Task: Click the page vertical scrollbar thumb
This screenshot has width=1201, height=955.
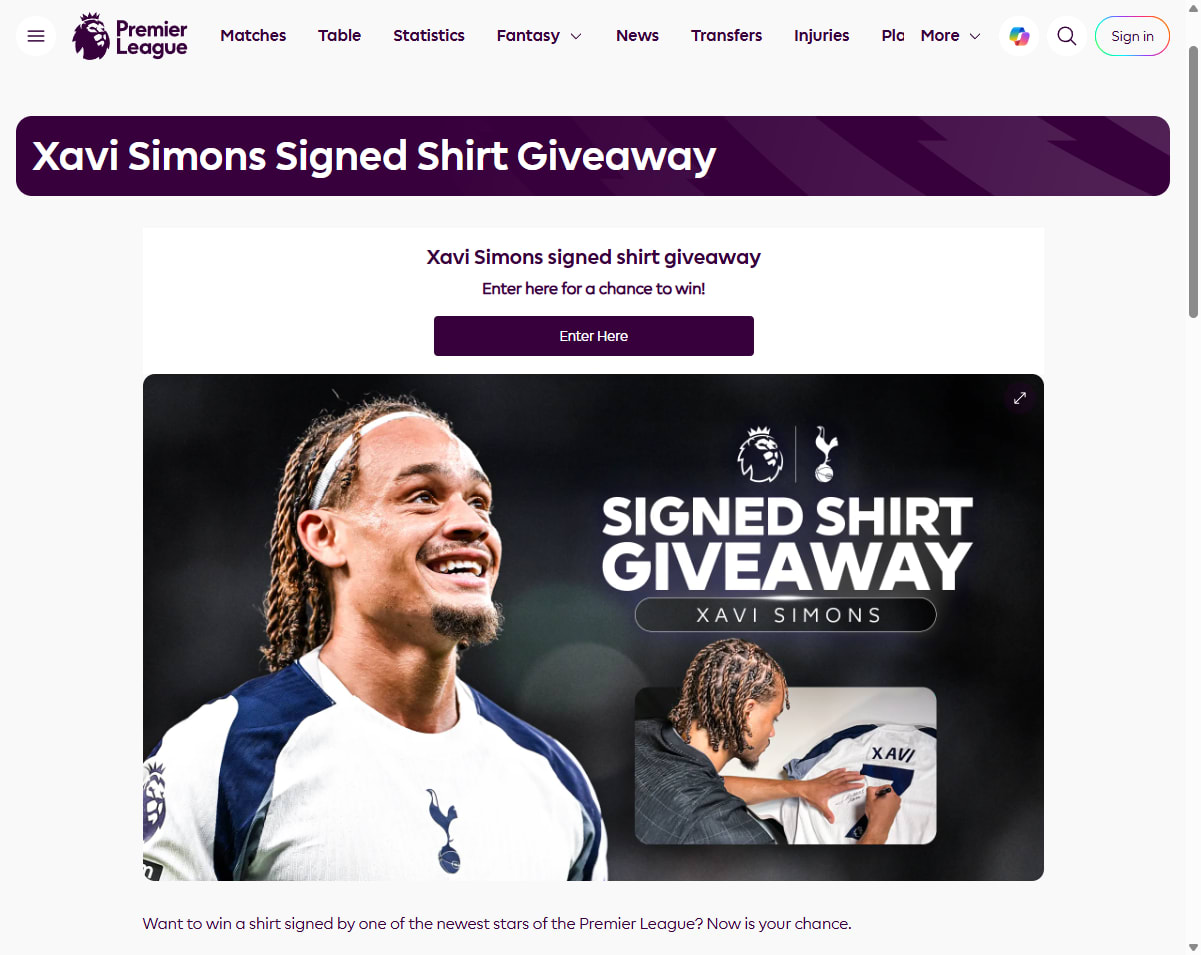Action: (1192, 180)
